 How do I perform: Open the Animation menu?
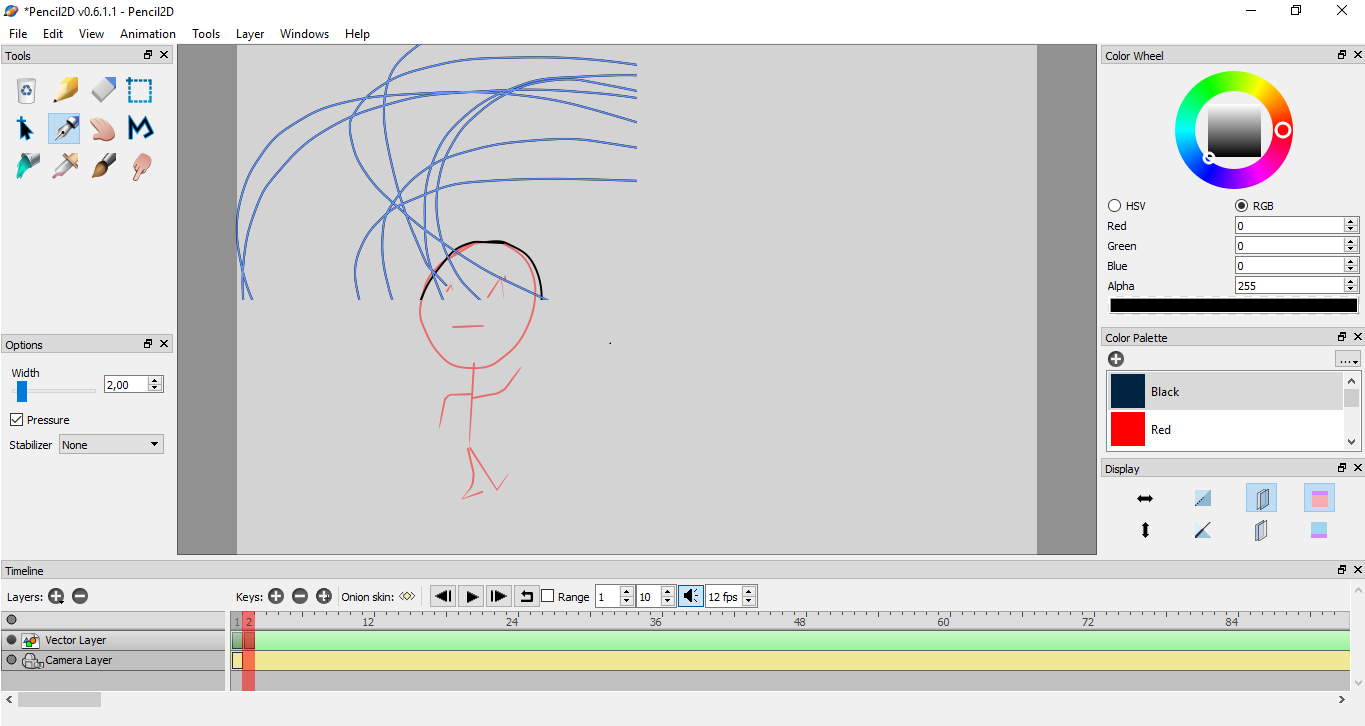click(x=147, y=34)
